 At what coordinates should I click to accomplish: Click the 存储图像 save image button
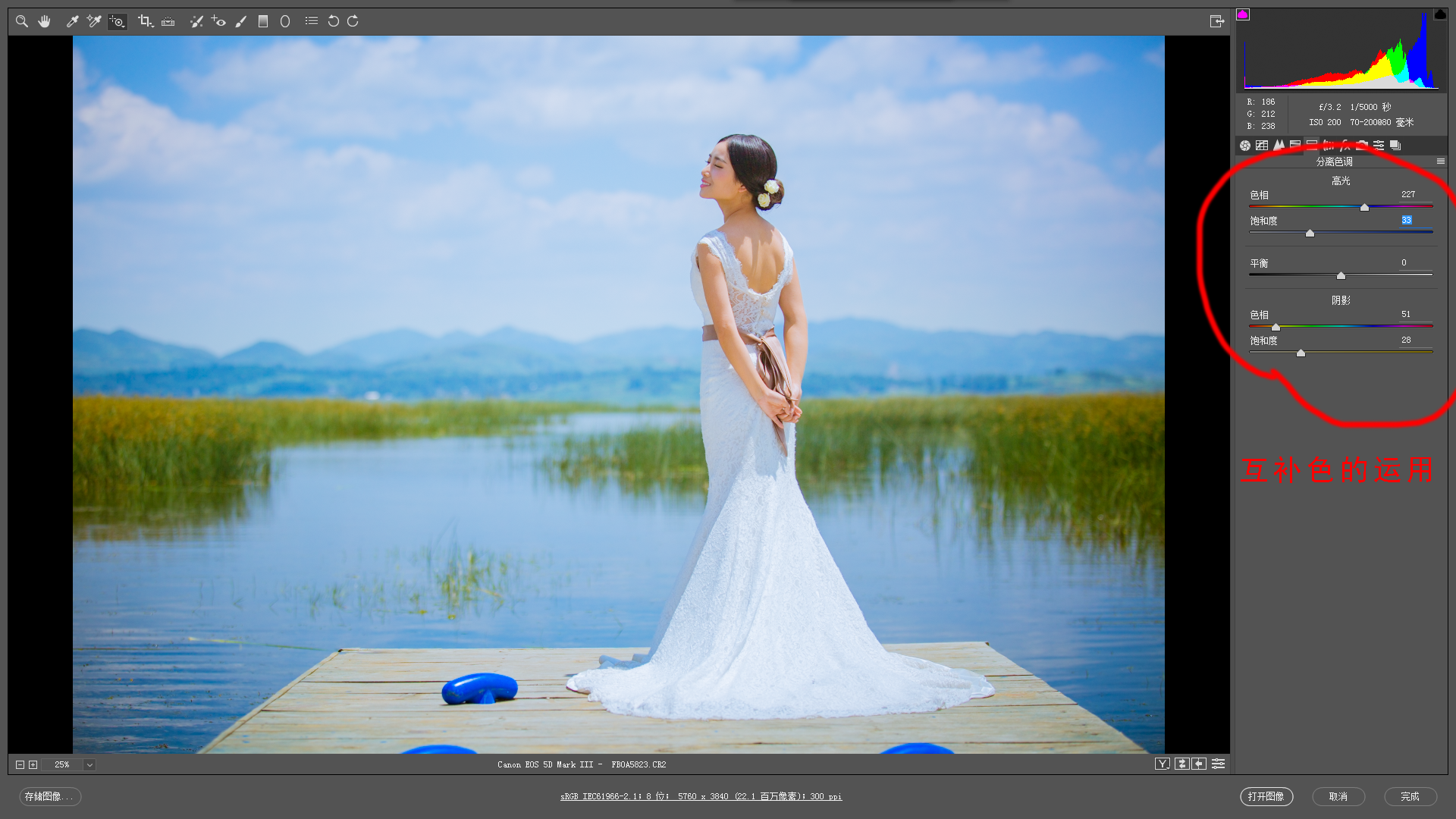(50, 796)
